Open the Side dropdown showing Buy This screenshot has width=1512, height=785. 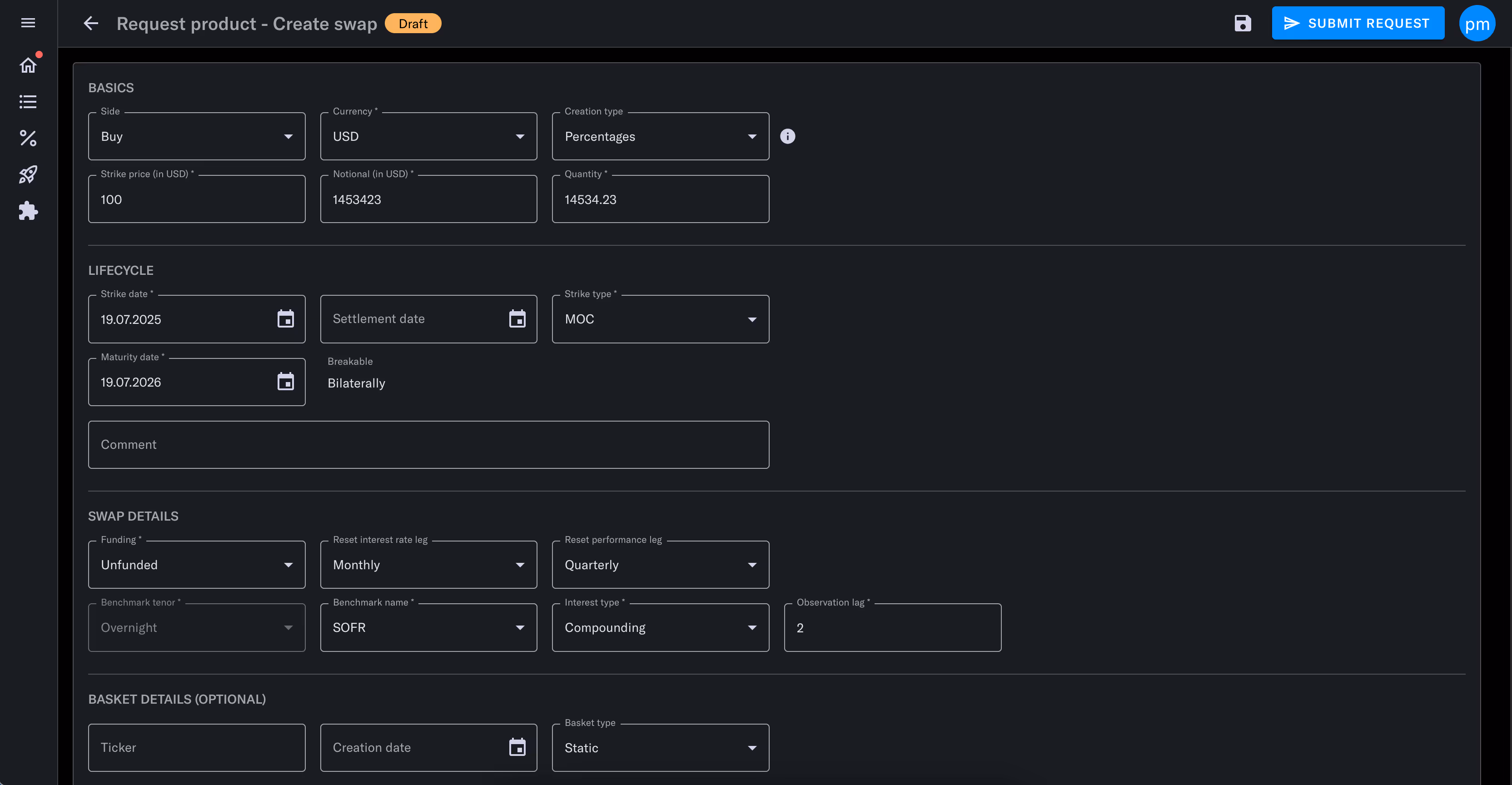[x=197, y=136]
